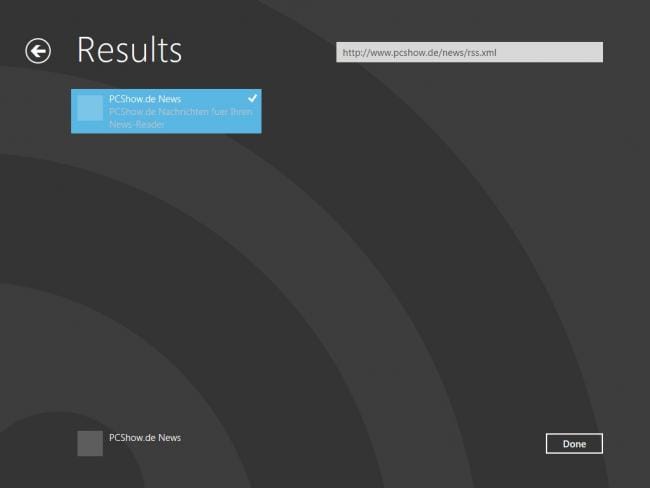Click the description 'PCShow.de Nachrichten fuer Ihren News-Reader'
Viewport: 650px width, 488px height.
click(180, 118)
